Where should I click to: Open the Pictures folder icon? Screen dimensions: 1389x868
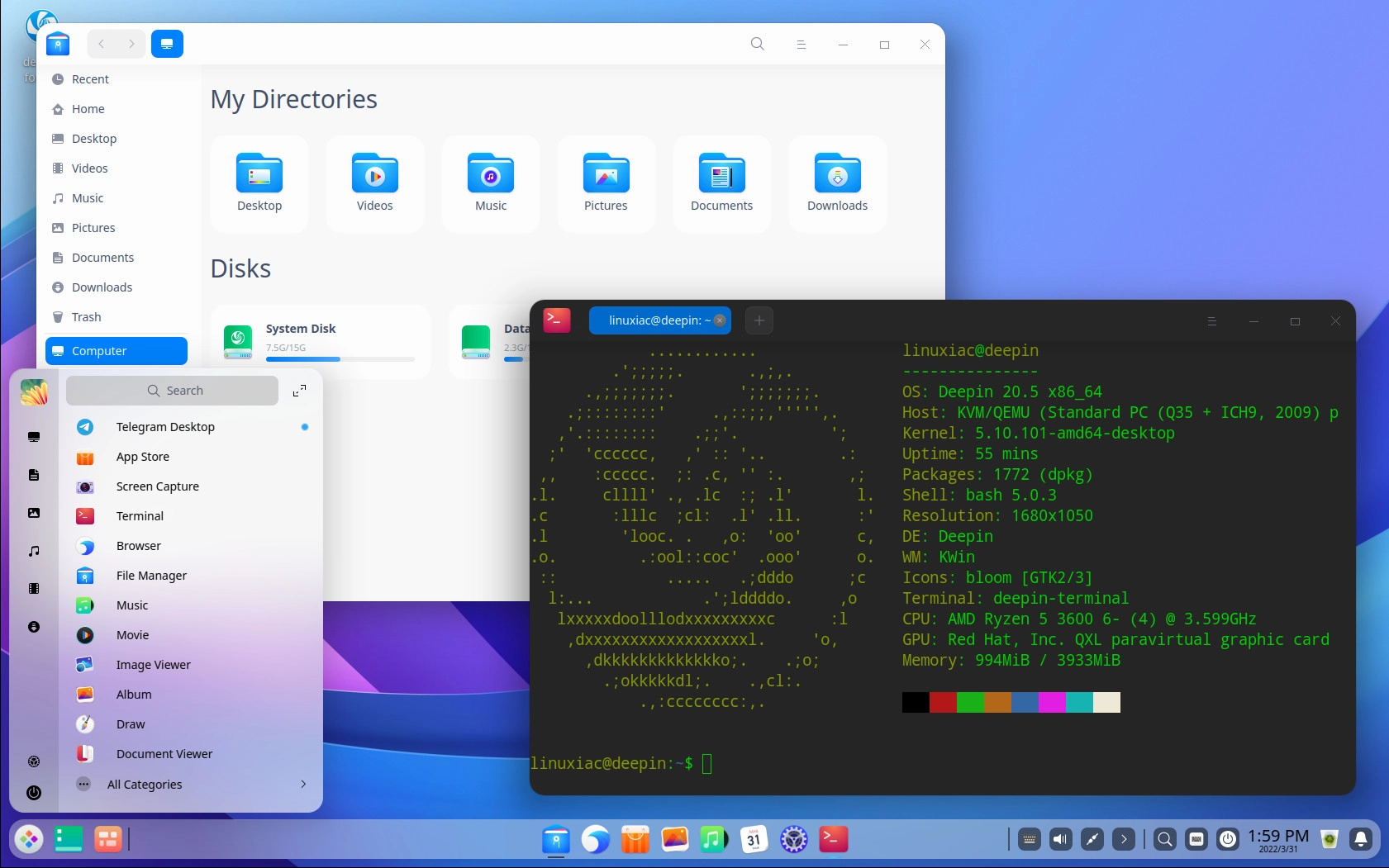click(x=606, y=173)
